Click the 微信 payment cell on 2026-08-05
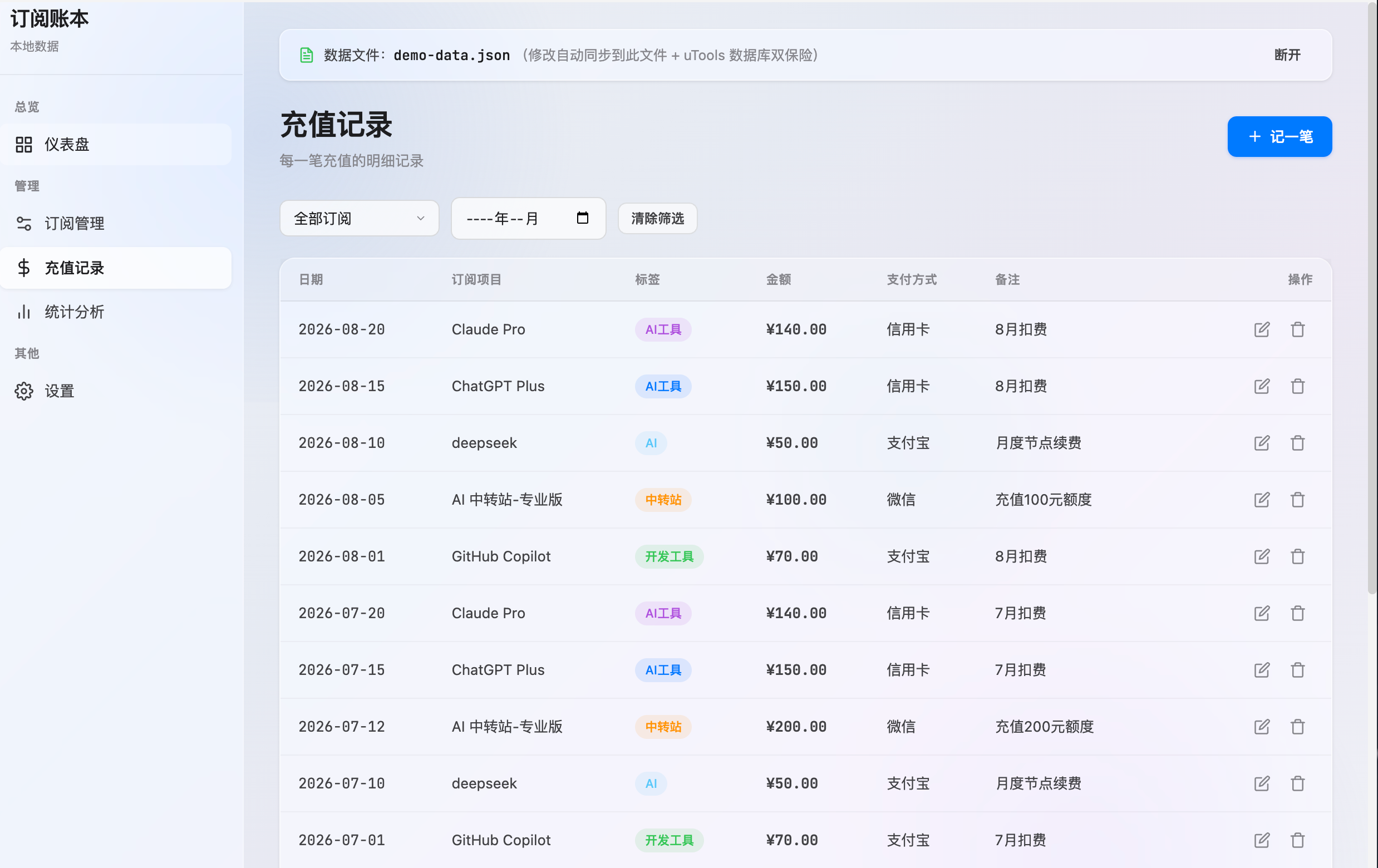Screen dimensions: 1378x868 pos(900,500)
